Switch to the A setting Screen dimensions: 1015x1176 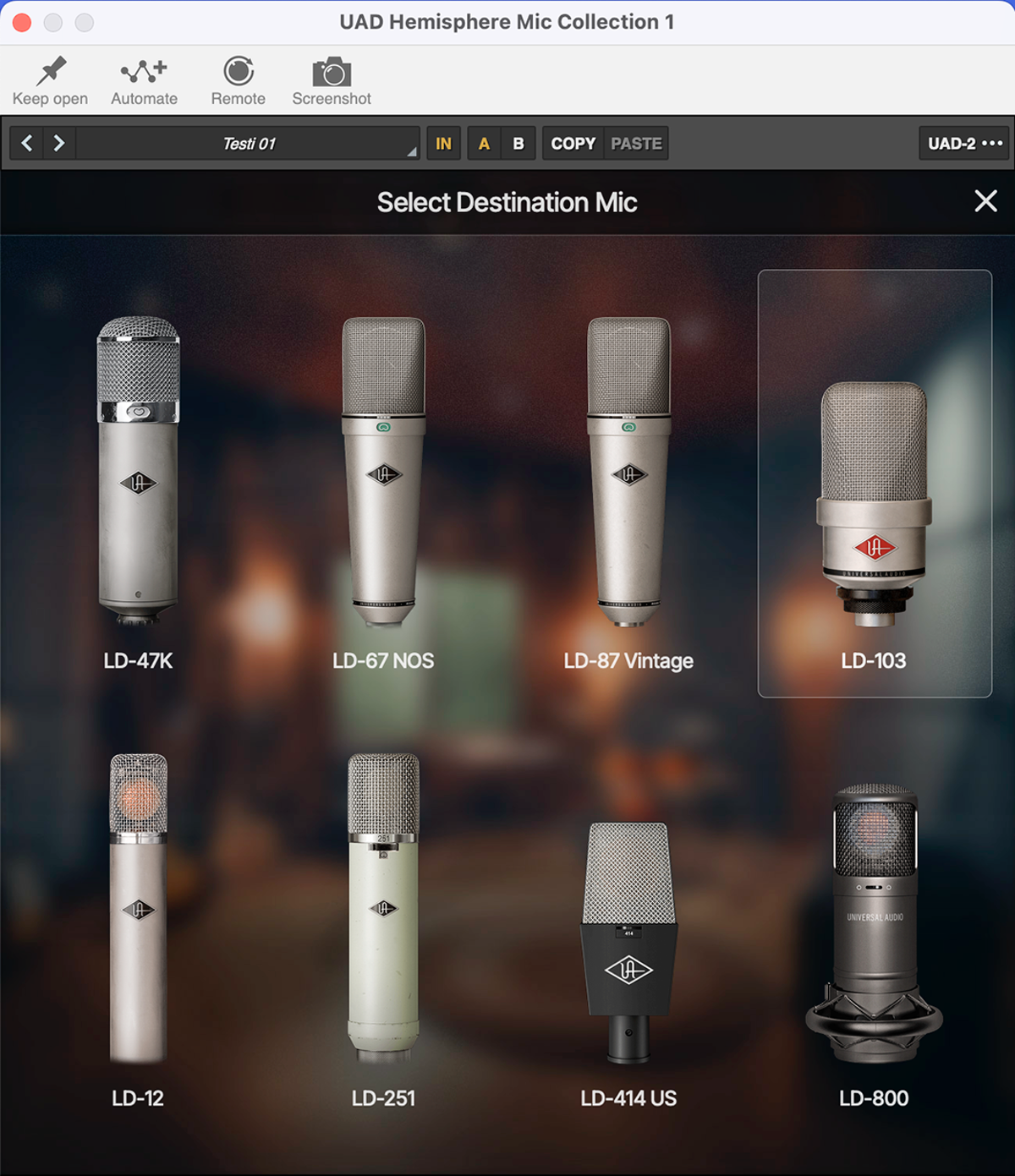[484, 143]
